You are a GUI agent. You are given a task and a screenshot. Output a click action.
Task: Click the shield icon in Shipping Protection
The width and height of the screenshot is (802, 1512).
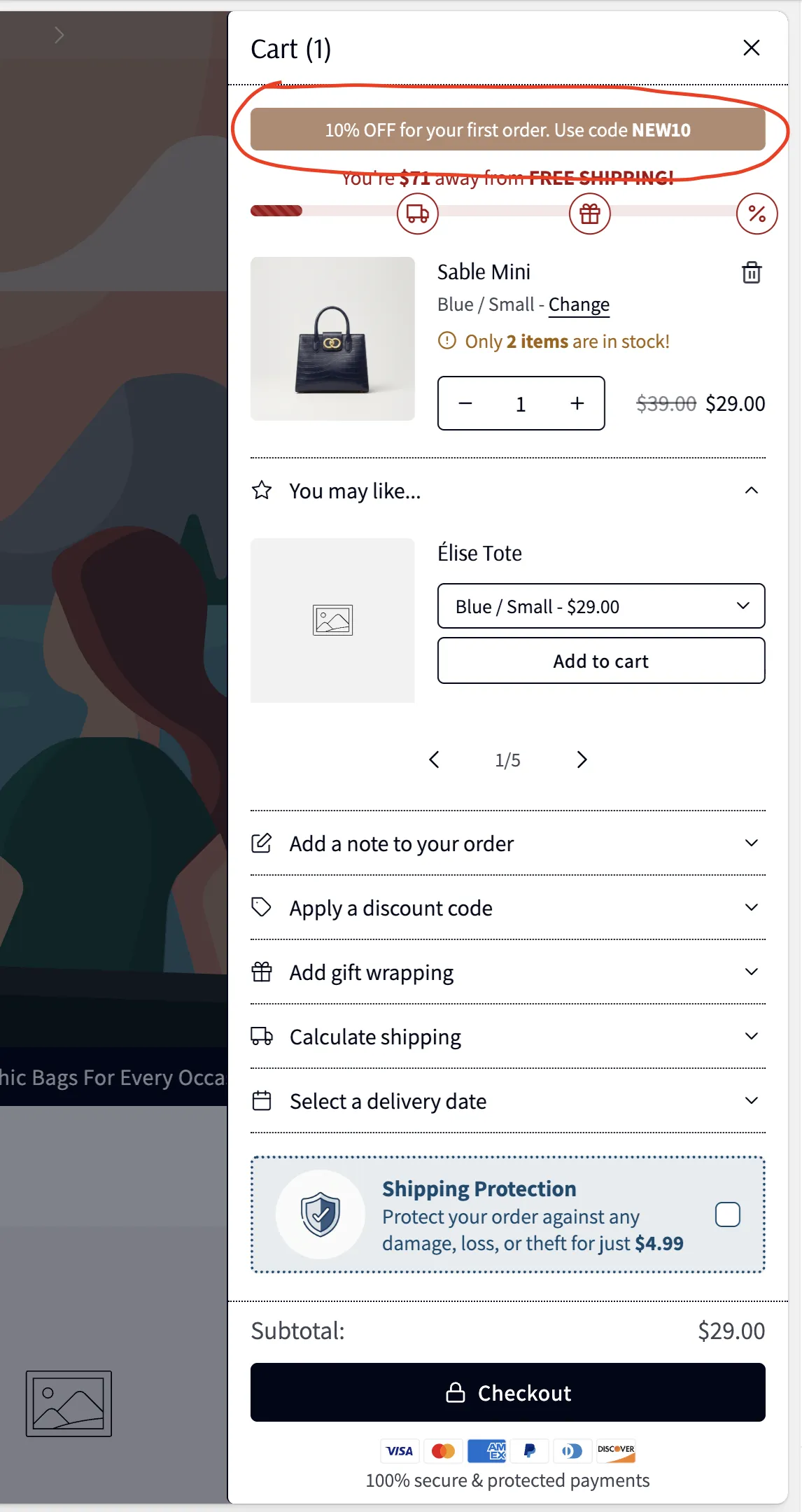tap(320, 1214)
